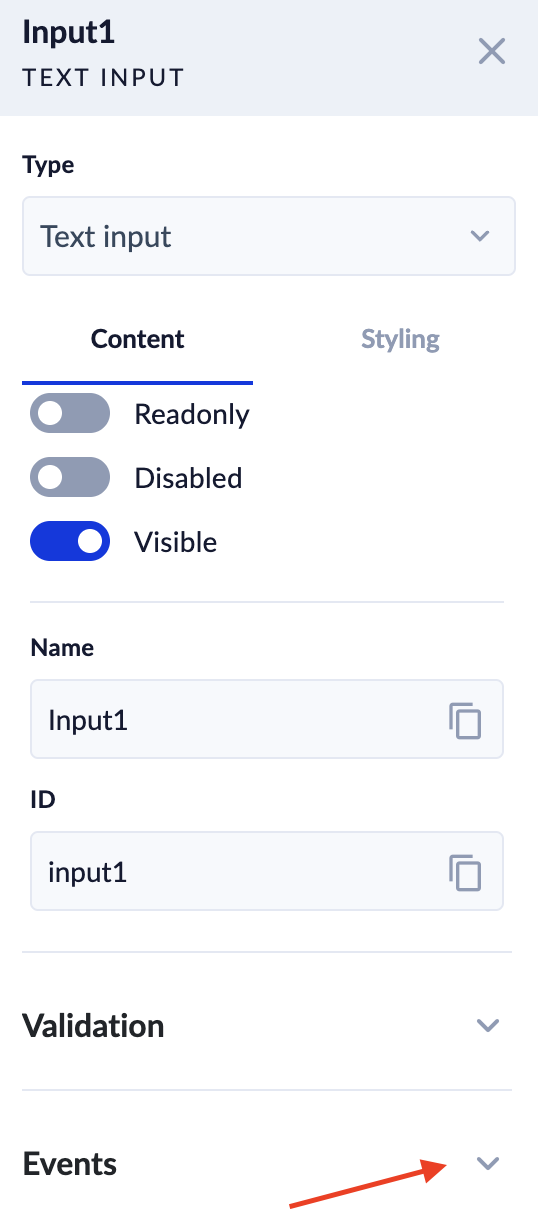Click the Input1 panel title
This screenshot has height=1224, width=538.
(x=69, y=32)
